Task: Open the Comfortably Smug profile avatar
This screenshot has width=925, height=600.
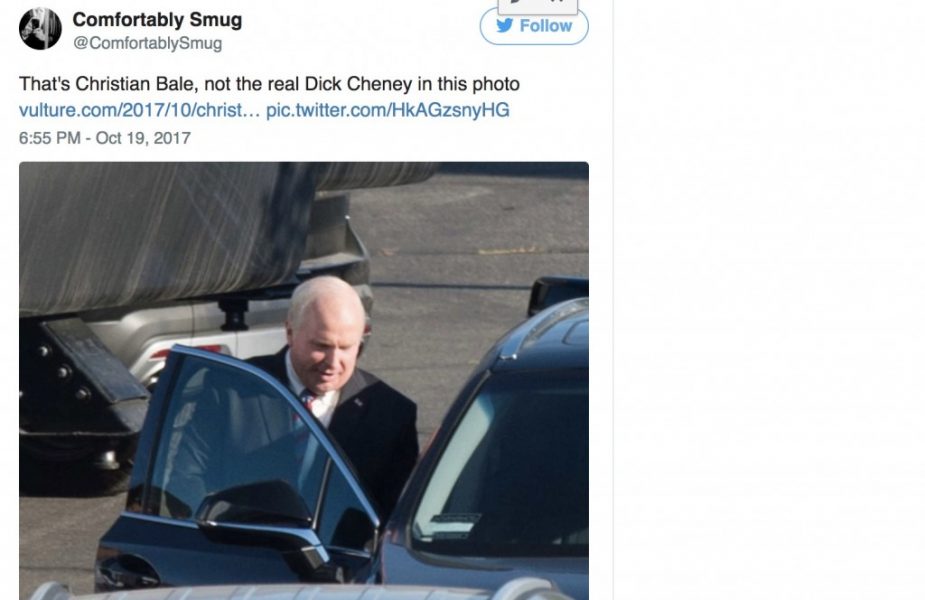Action: pos(40,29)
